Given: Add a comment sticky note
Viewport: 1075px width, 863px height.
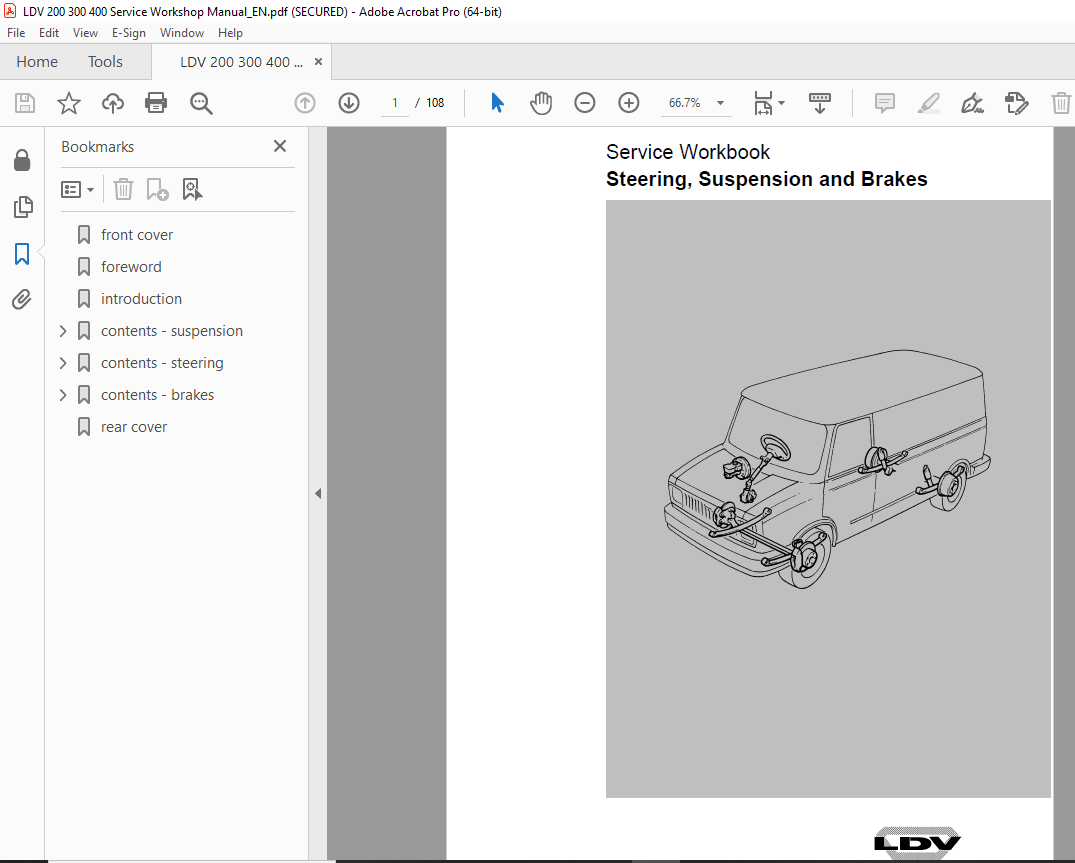Looking at the screenshot, I should tap(884, 103).
